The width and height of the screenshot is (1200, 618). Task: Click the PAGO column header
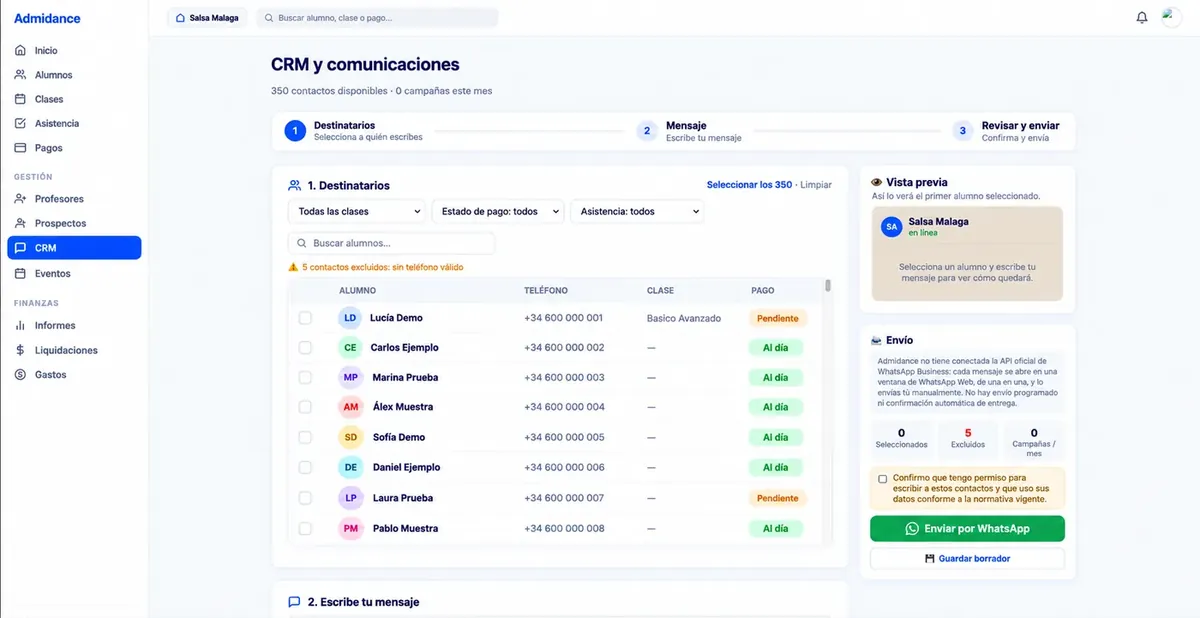tap(762, 291)
